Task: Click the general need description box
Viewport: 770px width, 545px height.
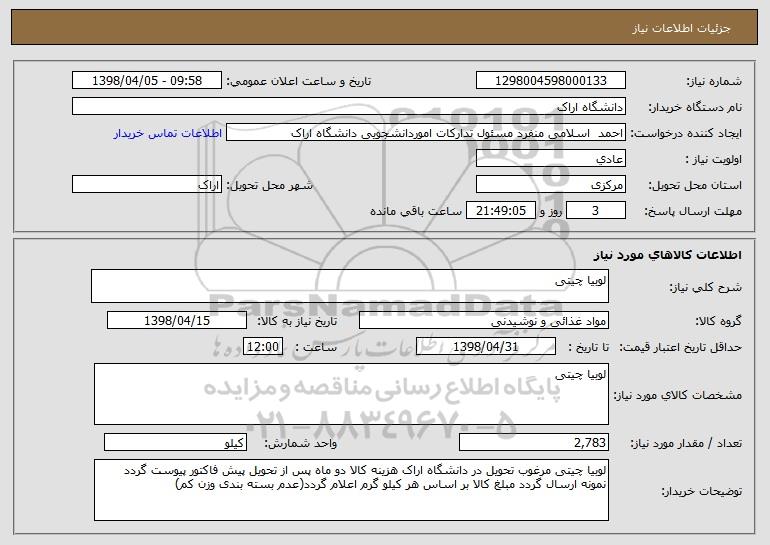Action: coord(350,286)
